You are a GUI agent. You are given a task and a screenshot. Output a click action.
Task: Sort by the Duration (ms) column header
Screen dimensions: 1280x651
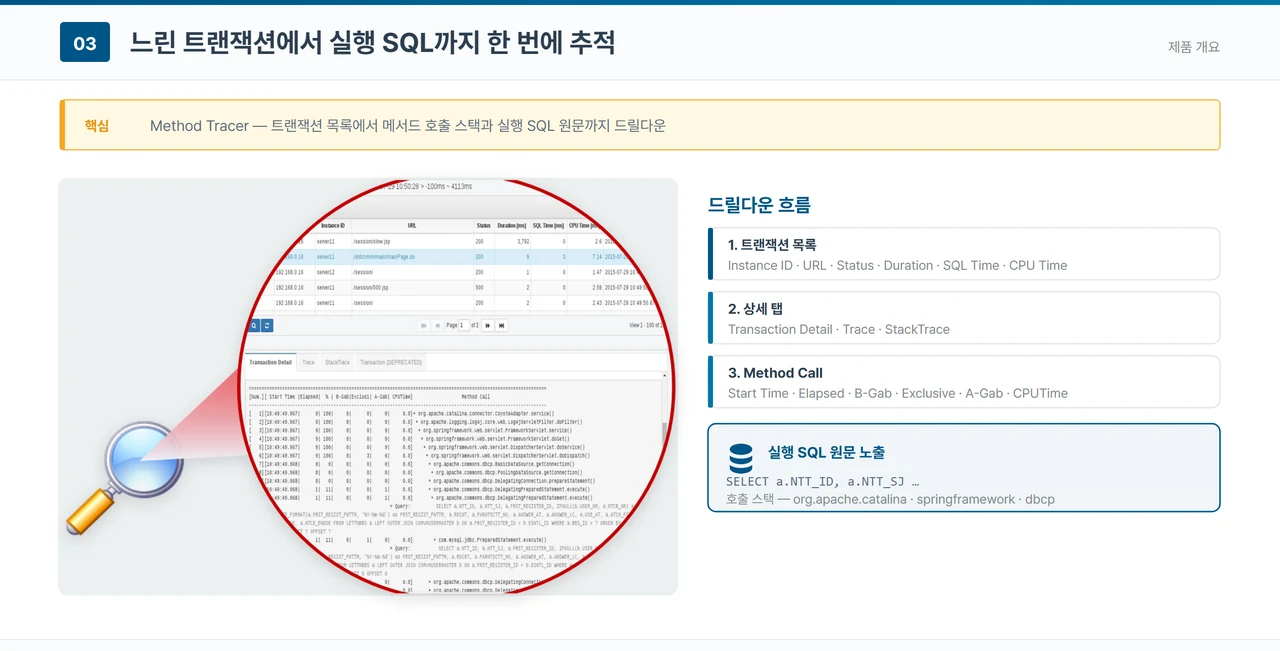click(513, 226)
